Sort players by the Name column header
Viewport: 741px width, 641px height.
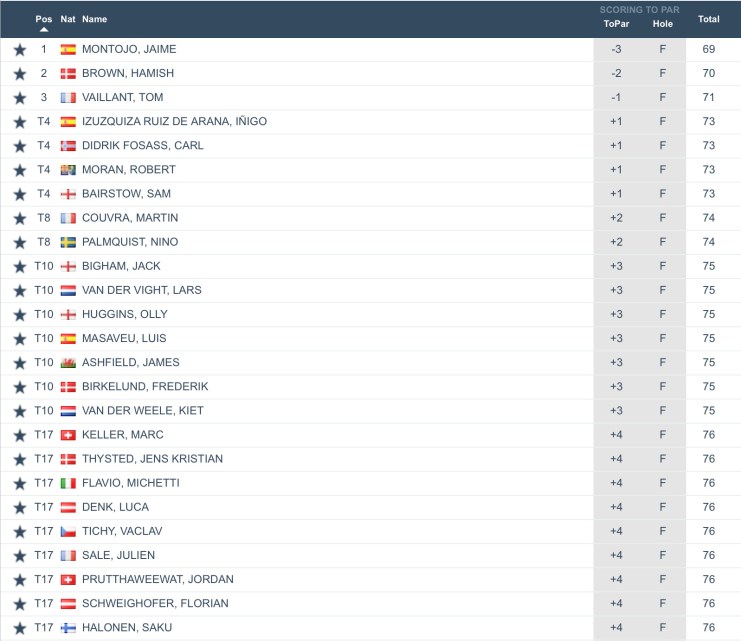tap(94, 19)
